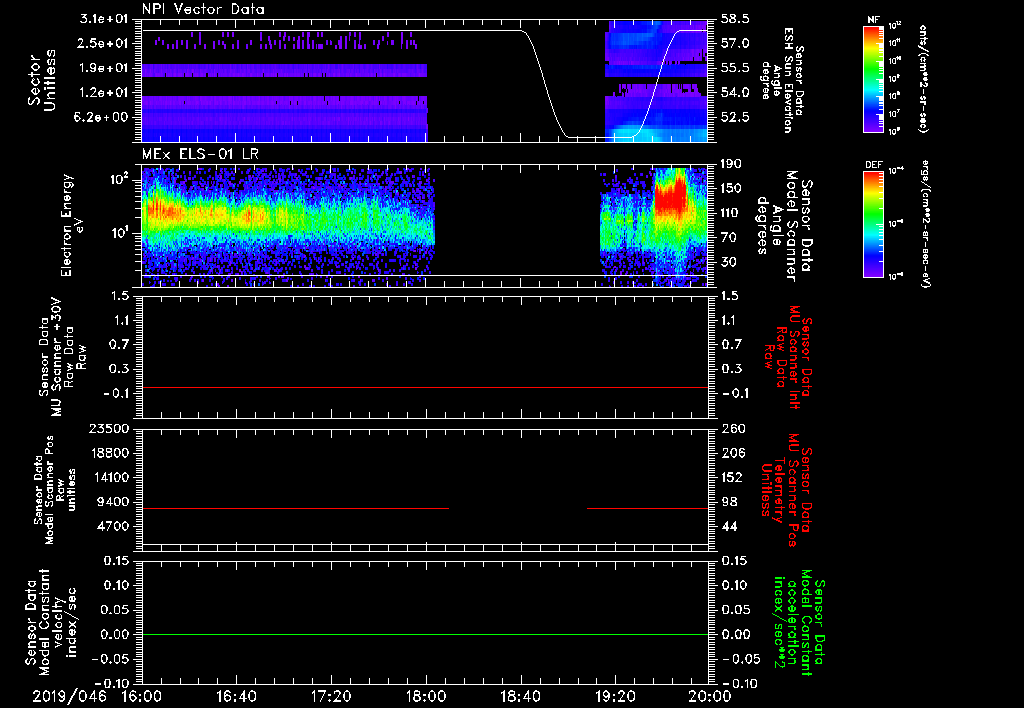The image size is (1024, 708).
Task: Click the 19:20 time axis label
Action: (x=615, y=696)
